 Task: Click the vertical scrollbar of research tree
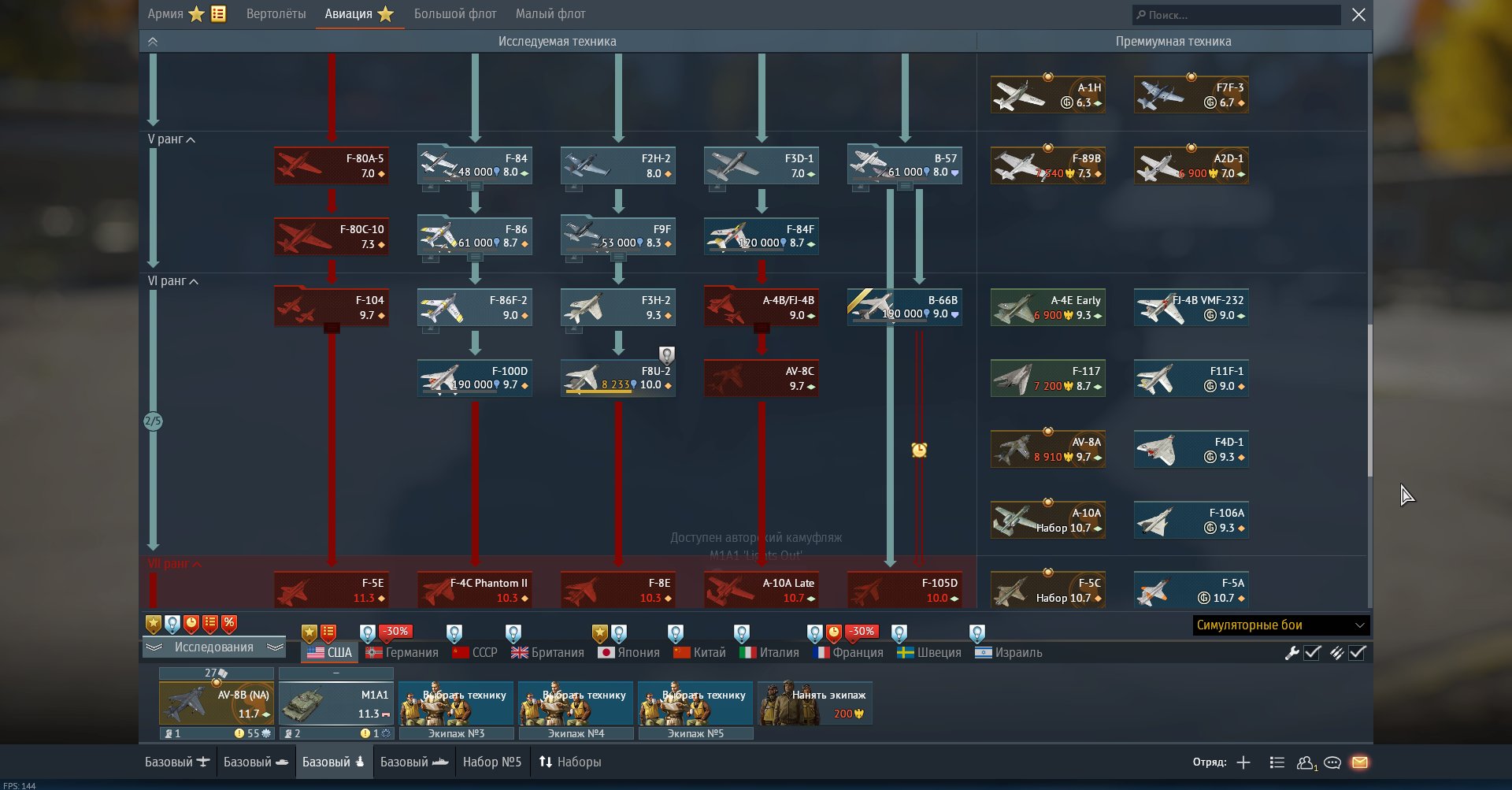coord(1369,400)
